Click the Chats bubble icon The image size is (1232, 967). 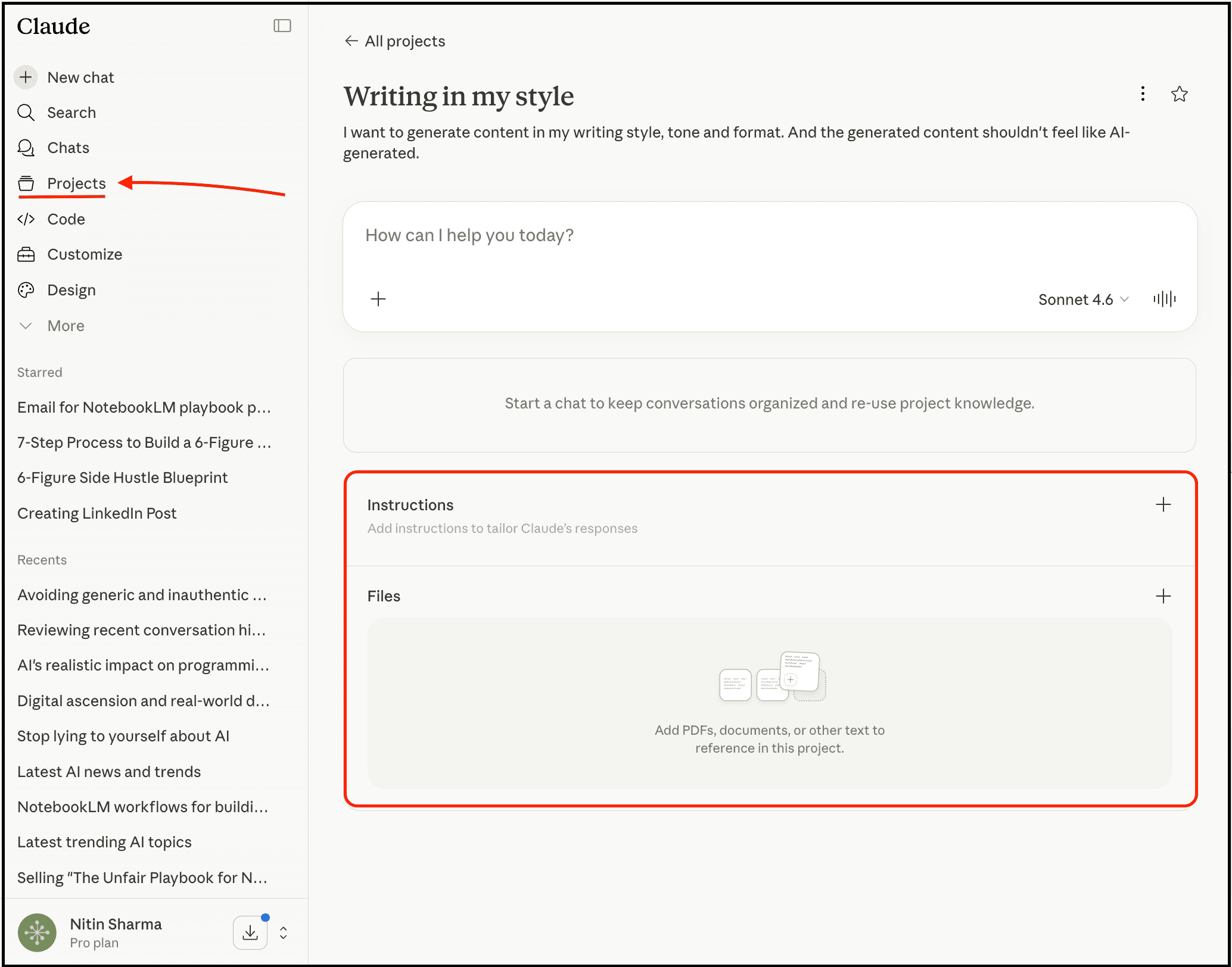26,148
